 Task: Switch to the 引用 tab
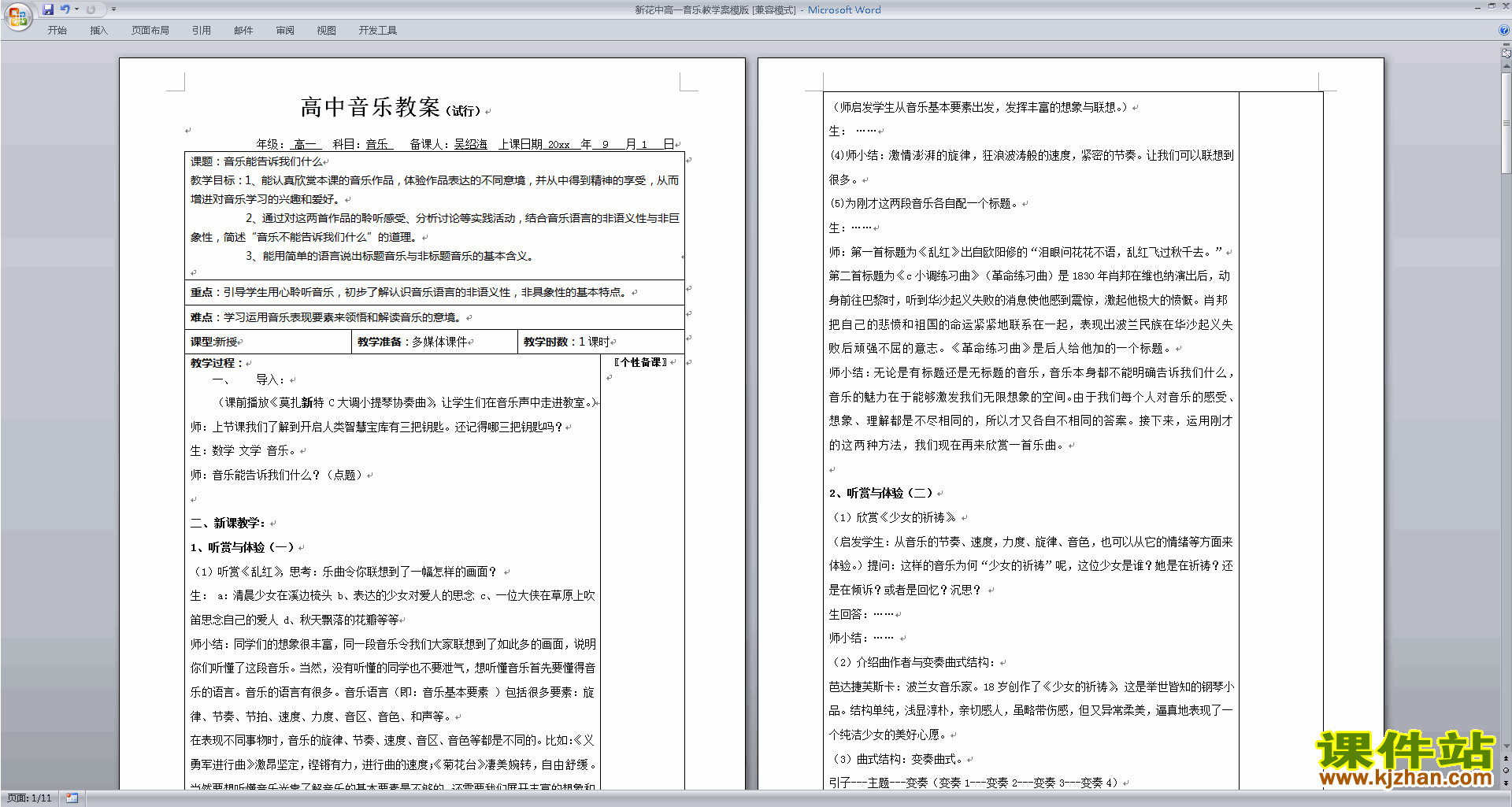(x=202, y=31)
